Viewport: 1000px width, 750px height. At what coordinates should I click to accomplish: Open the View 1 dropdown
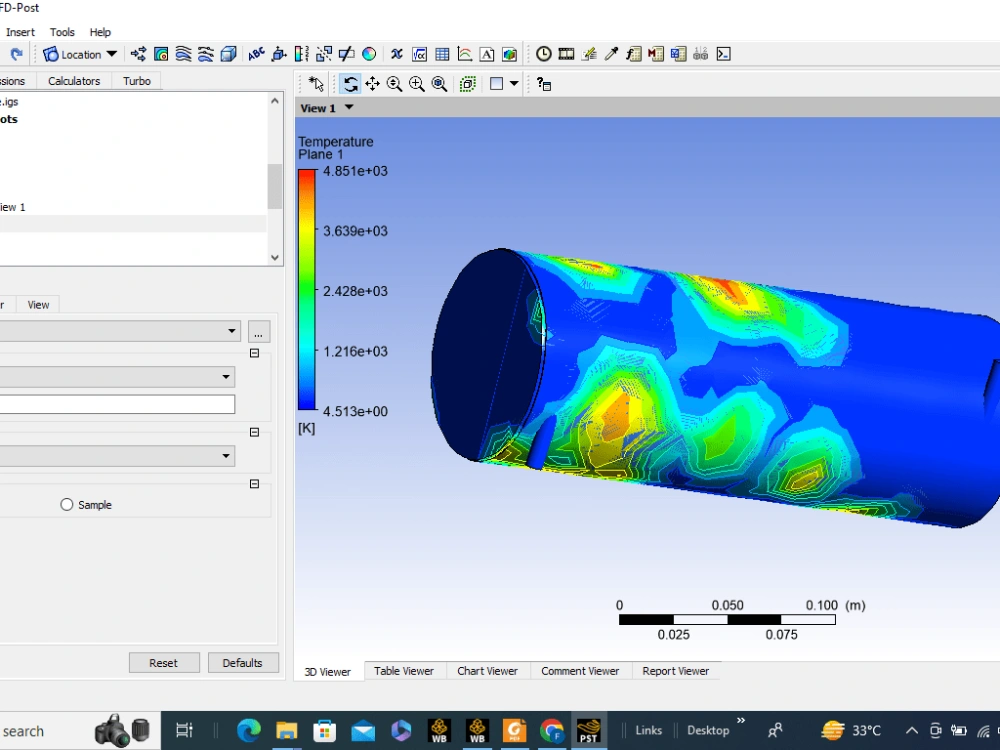pyautogui.click(x=347, y=107)
